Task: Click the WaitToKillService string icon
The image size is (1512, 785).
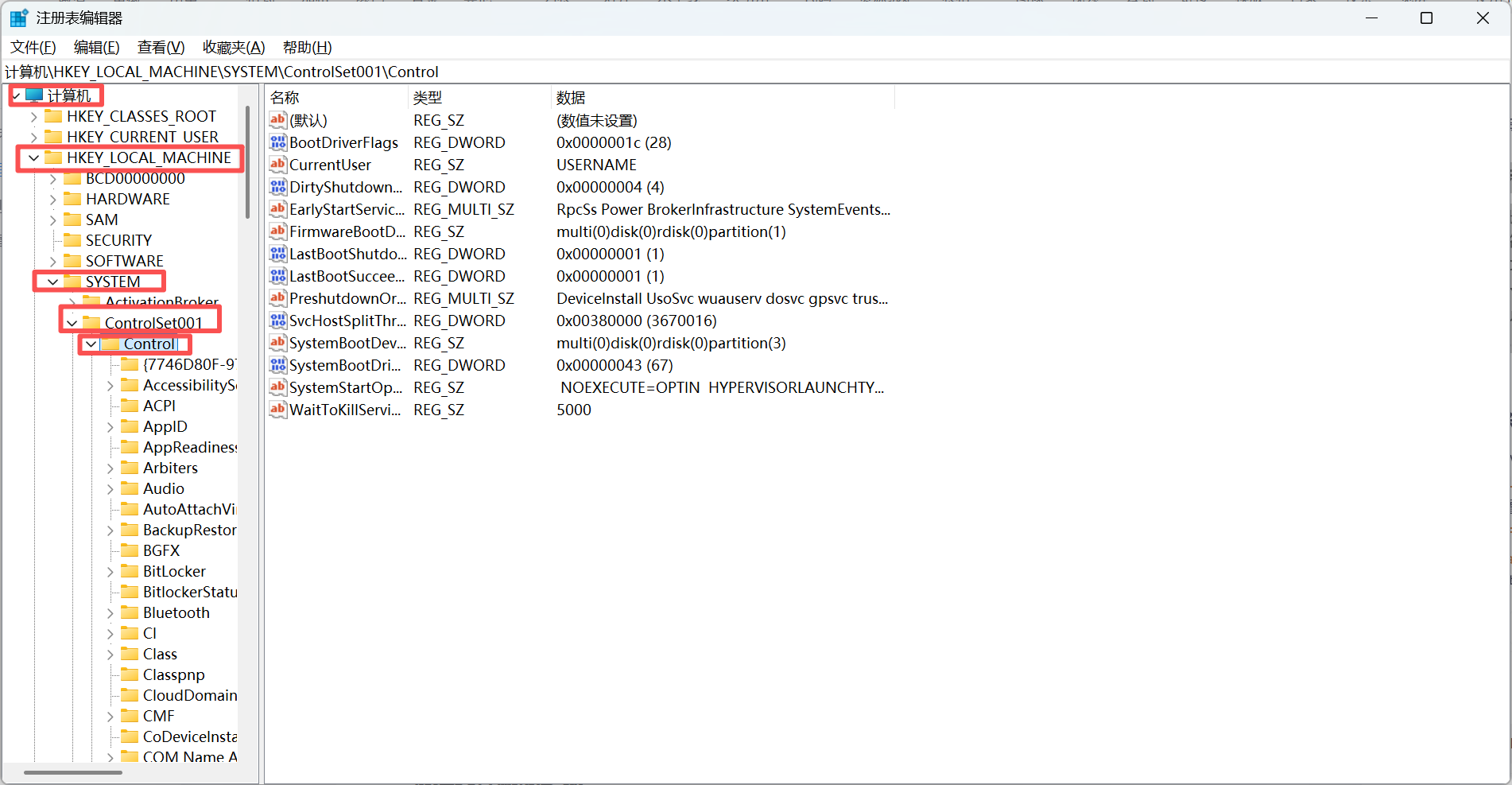Action: (x=277, y=410)
